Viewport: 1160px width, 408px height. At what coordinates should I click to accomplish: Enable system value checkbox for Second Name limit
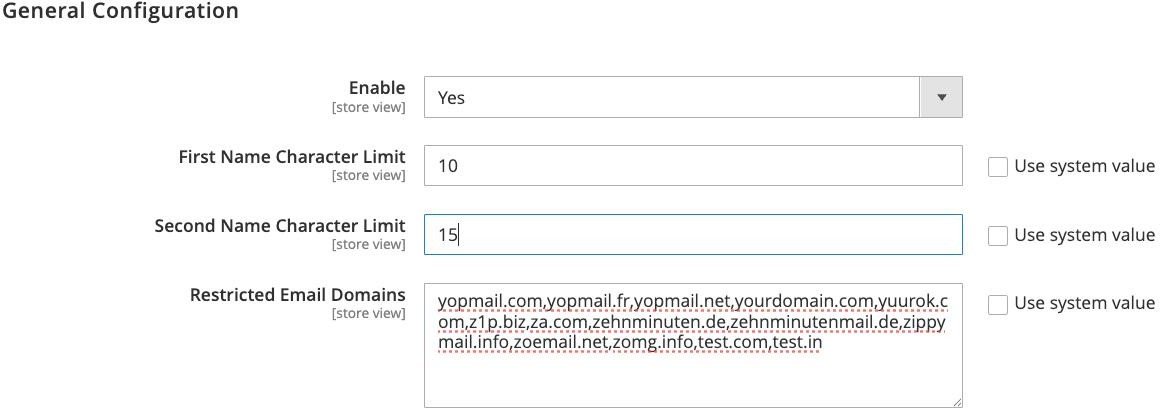pyautogui.click(x=997, y=236)
